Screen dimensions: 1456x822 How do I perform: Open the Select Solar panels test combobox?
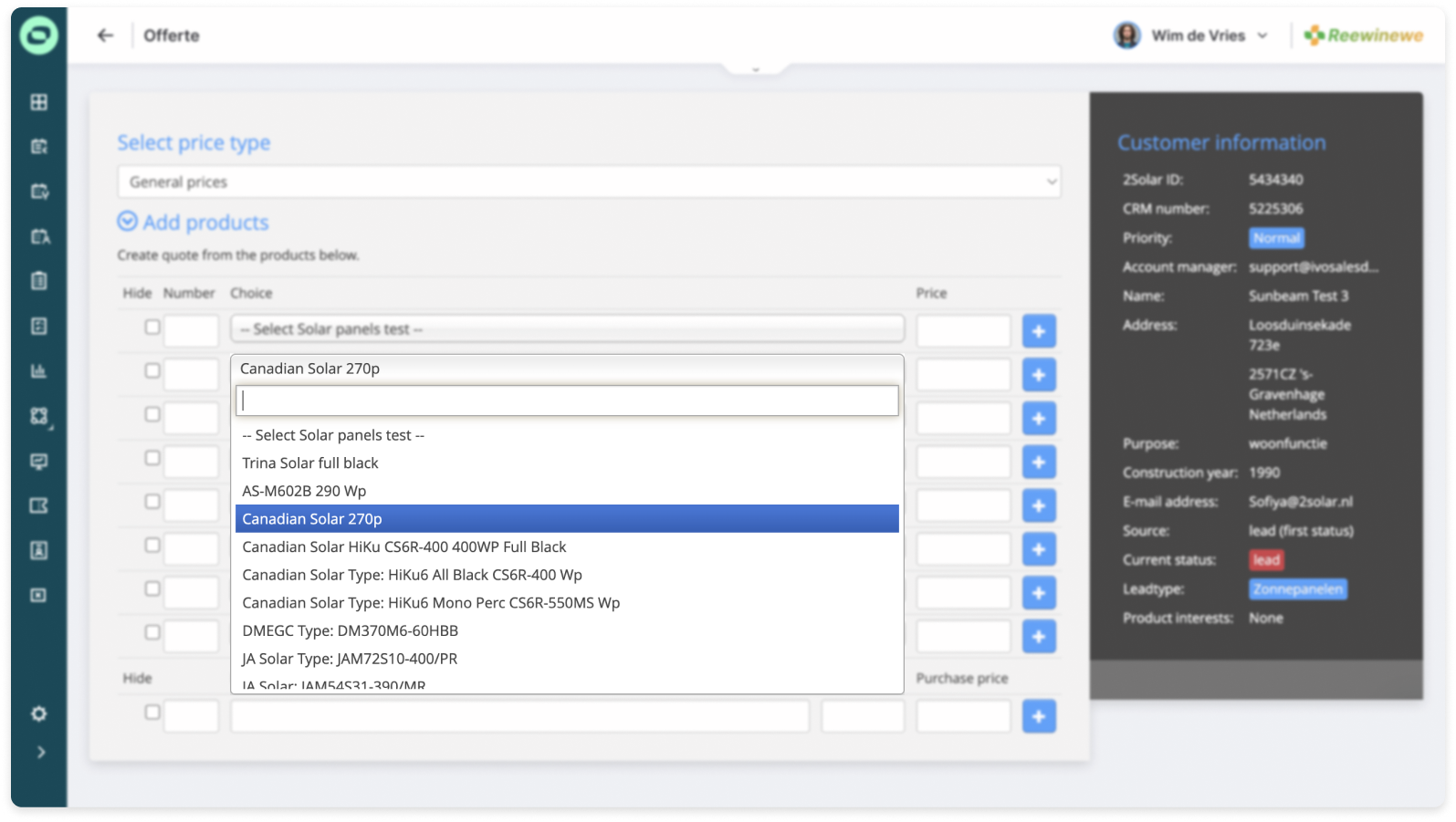pos(567,329)
